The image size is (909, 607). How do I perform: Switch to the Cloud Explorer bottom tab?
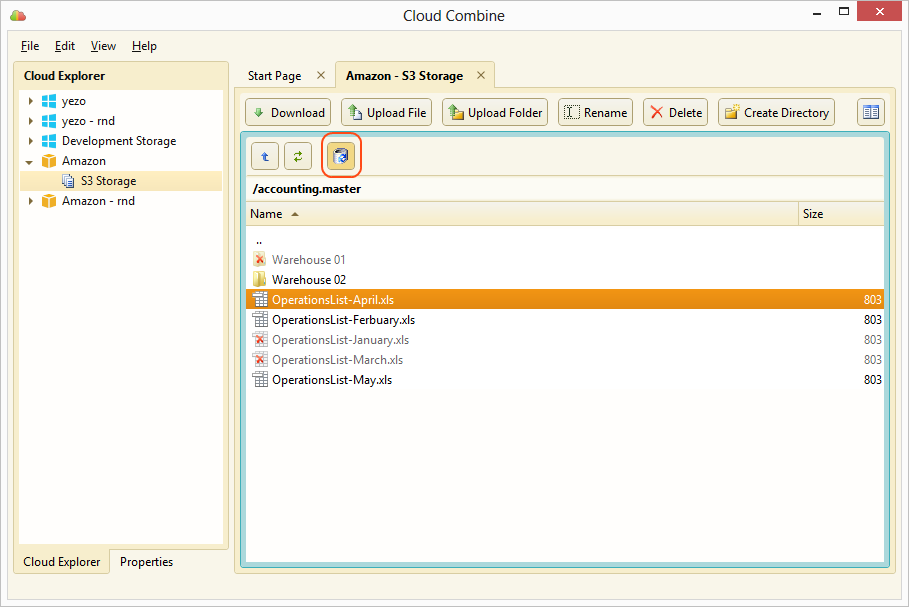[x=61, y=562]
